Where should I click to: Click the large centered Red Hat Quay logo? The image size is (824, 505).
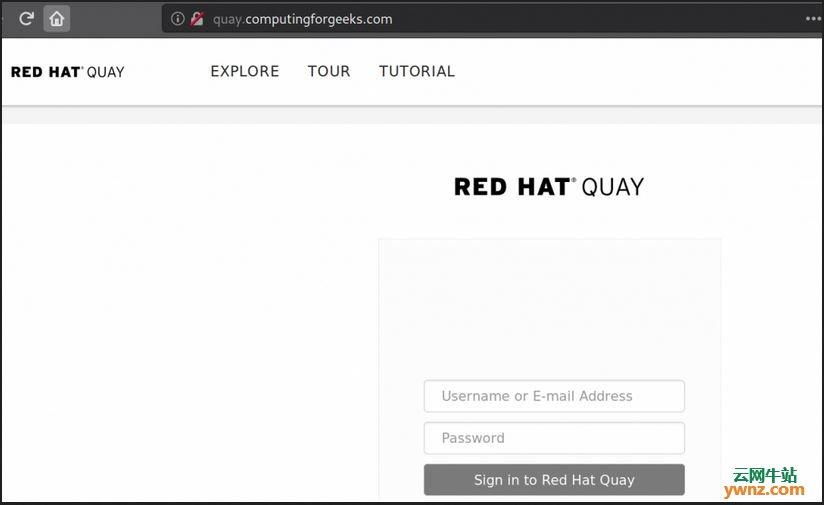pyautogui.click(x=549, y=187)
